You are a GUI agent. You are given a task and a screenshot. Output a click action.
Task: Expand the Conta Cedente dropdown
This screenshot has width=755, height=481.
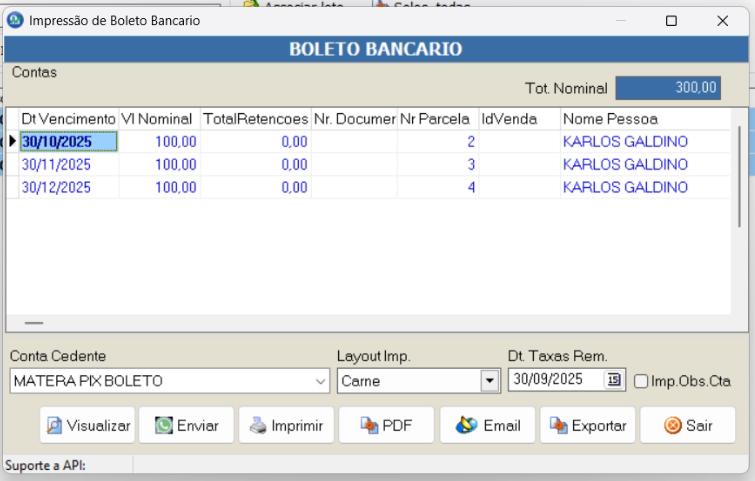coord(320,381)
